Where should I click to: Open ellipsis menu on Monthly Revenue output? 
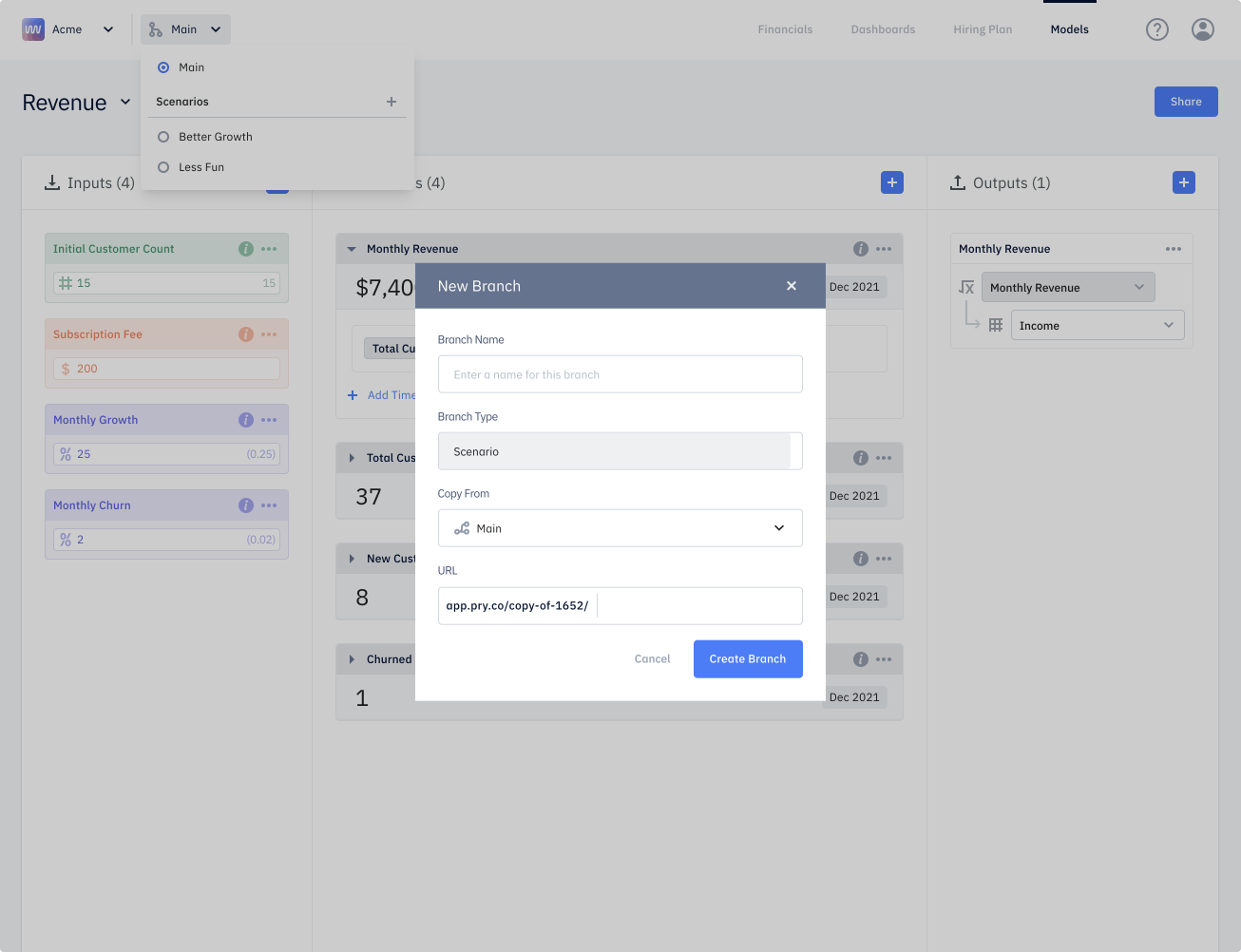[1174, 249]
